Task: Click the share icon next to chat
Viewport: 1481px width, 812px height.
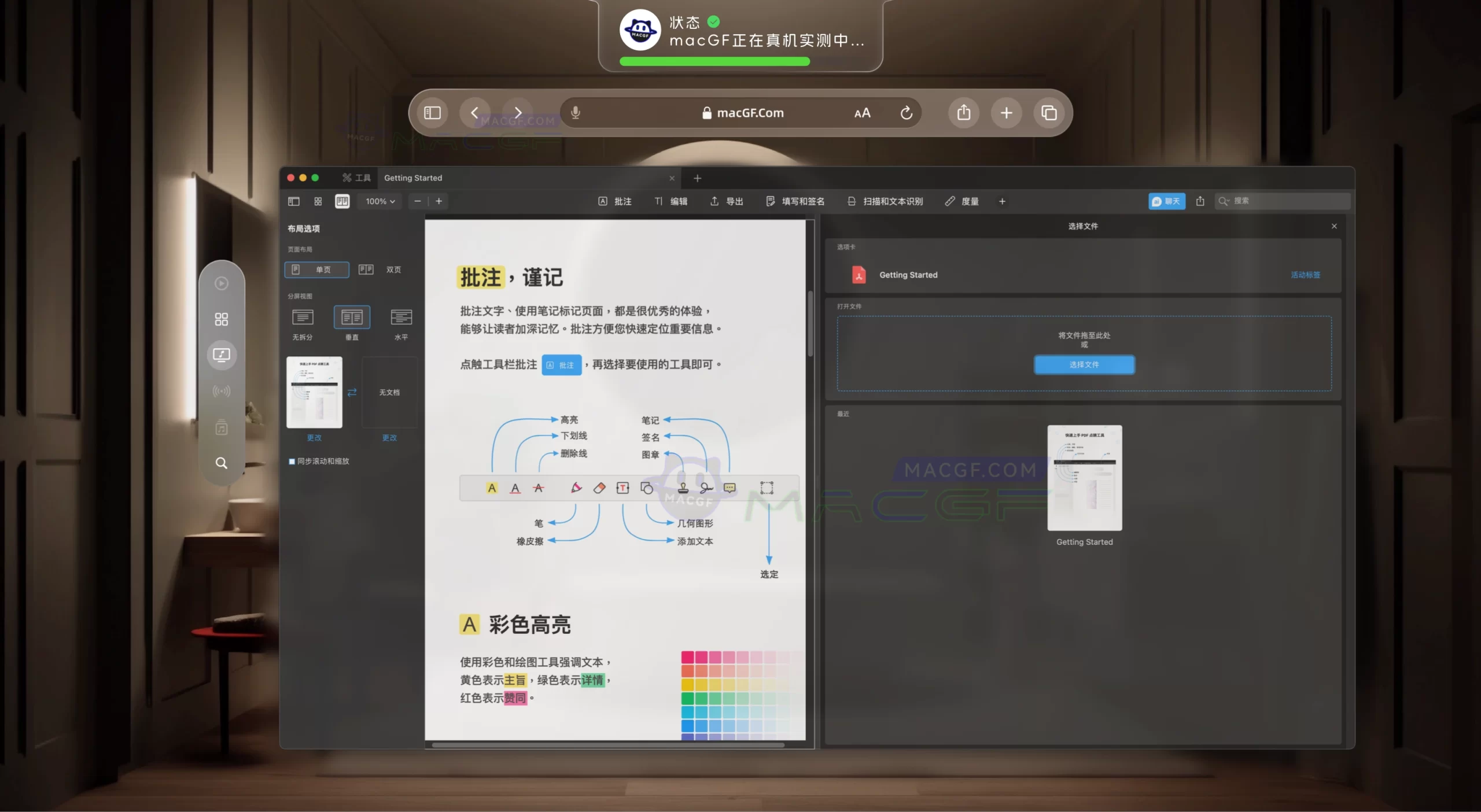Action: click(1200, 201)
